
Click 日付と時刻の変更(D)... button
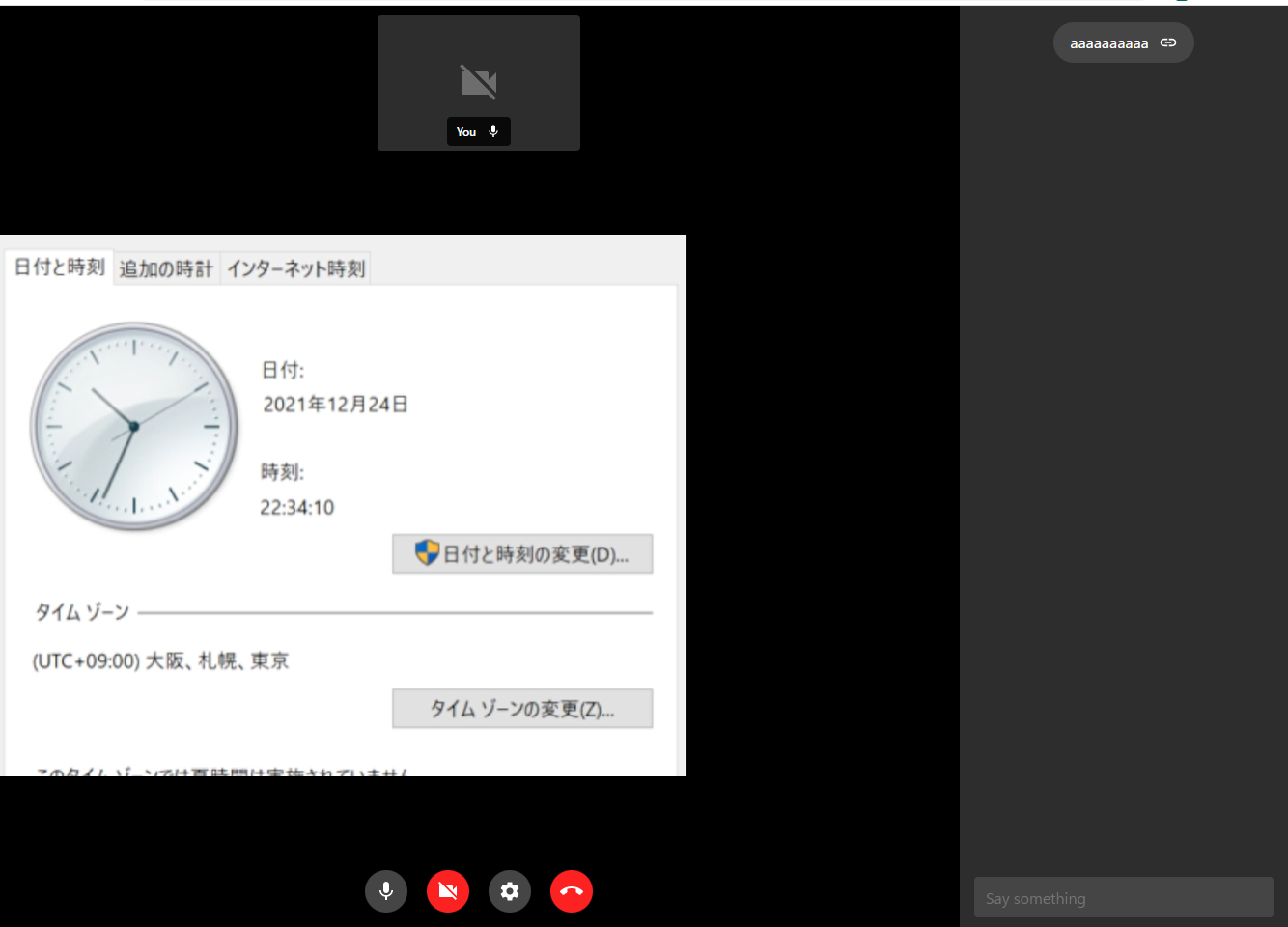[522, 554]
